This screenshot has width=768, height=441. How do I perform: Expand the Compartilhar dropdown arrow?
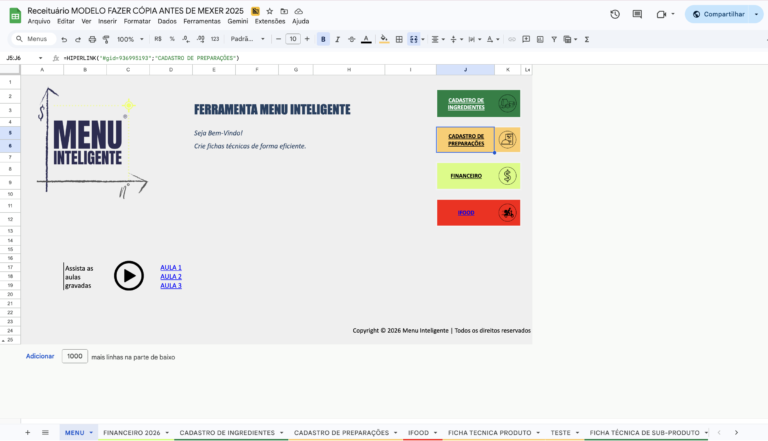pos(756,14)
